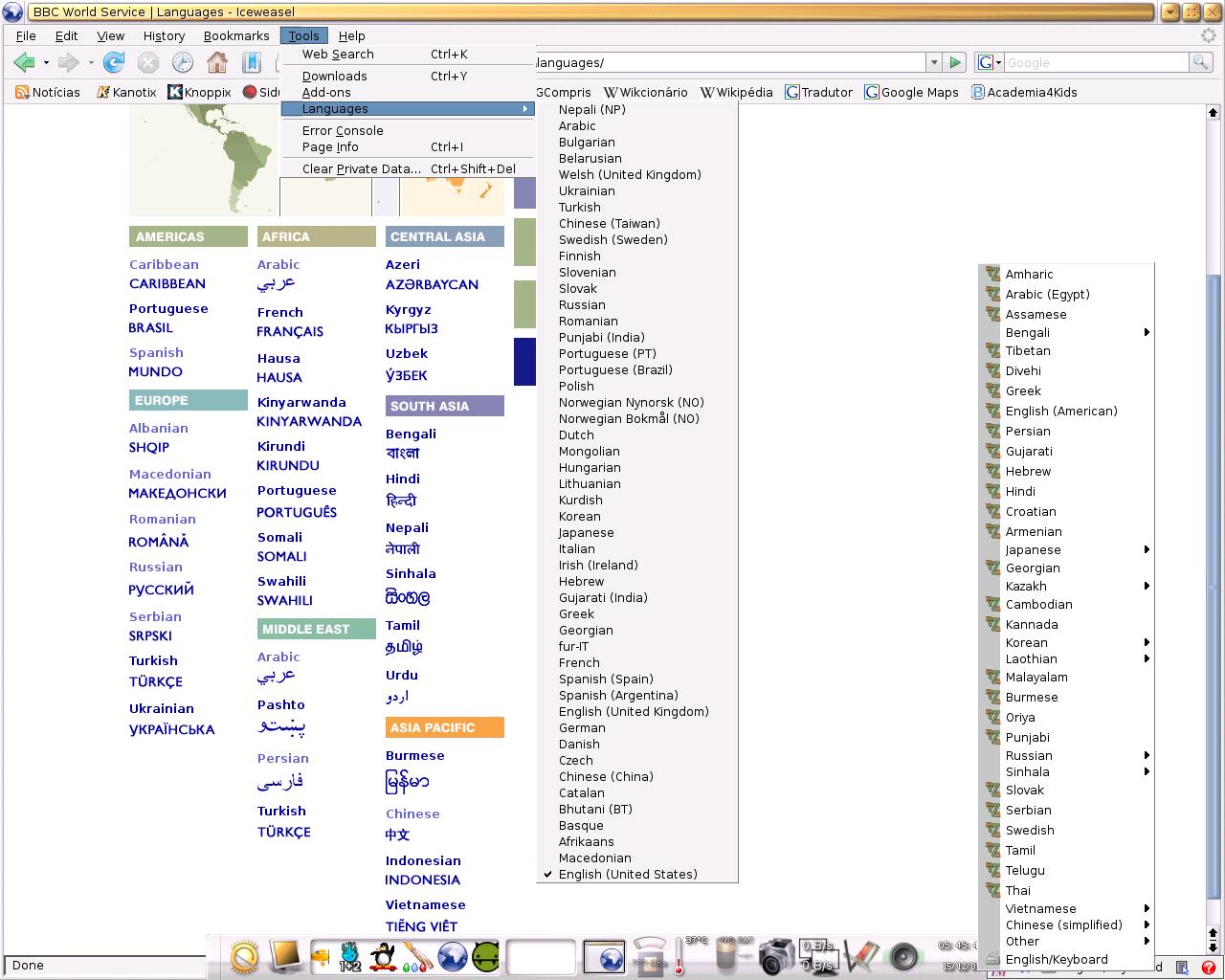
Task: Click the search magnifier icon
Action: [x=1200, y=62]
